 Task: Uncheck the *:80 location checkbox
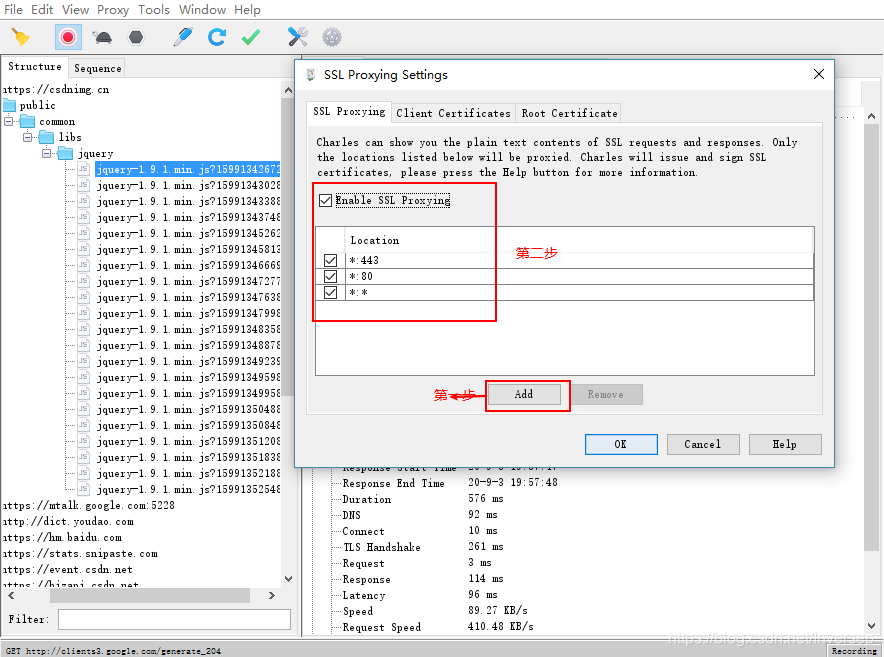pos(330,276)
